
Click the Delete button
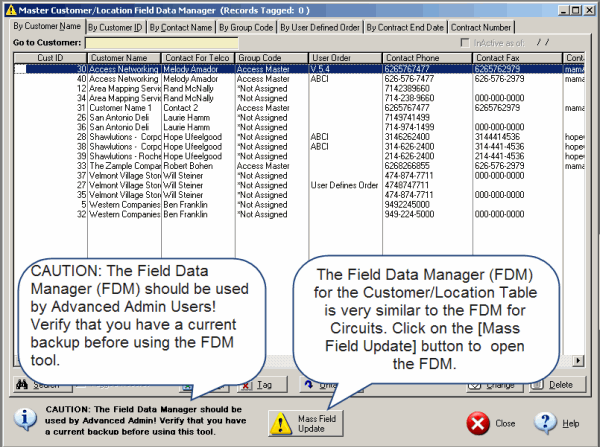pos(558,385)
